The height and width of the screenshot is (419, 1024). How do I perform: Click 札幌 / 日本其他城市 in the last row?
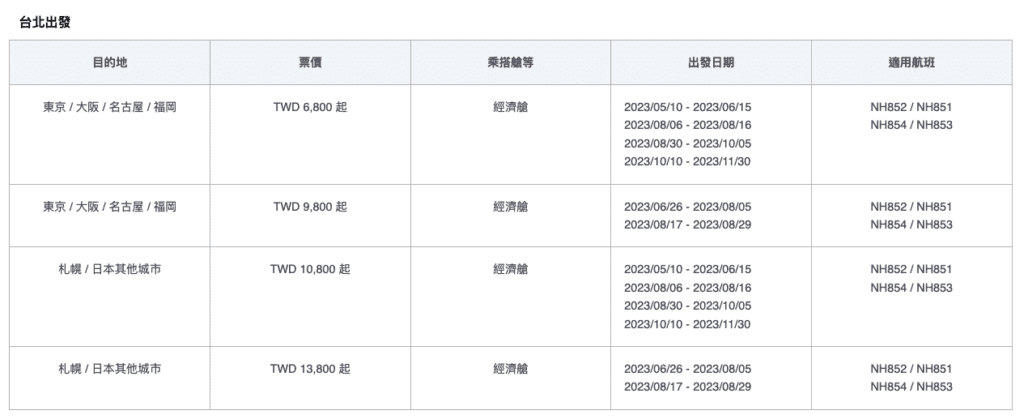(x=110, y=369)
